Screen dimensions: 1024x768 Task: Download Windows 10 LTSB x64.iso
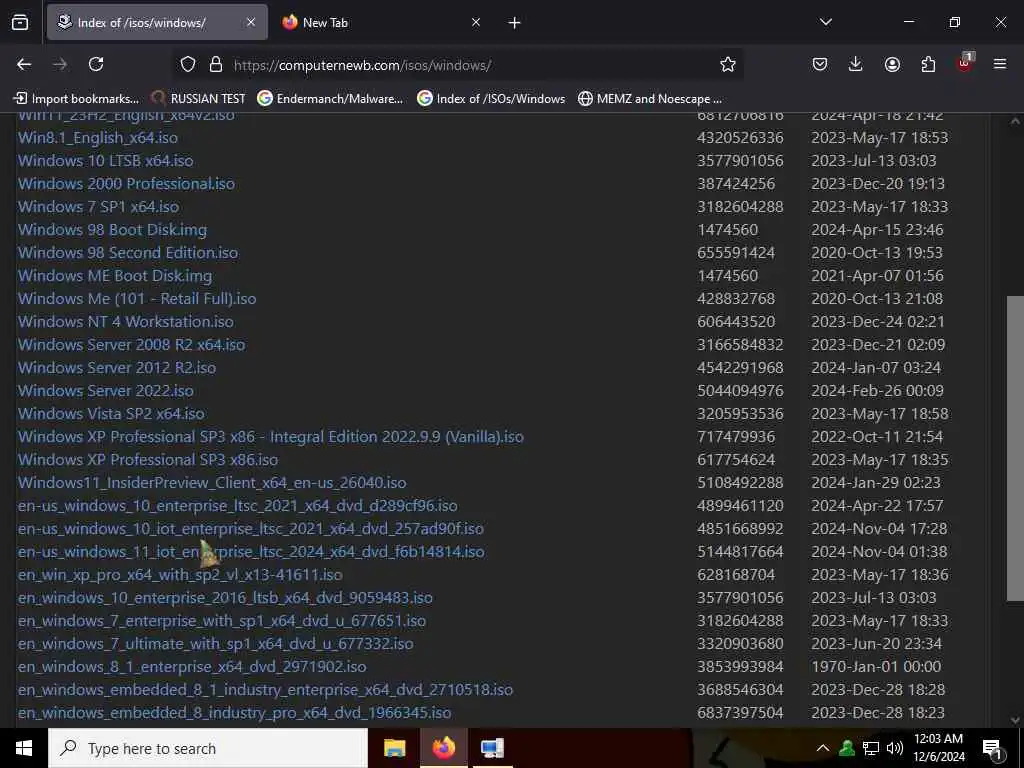[105, 161]
